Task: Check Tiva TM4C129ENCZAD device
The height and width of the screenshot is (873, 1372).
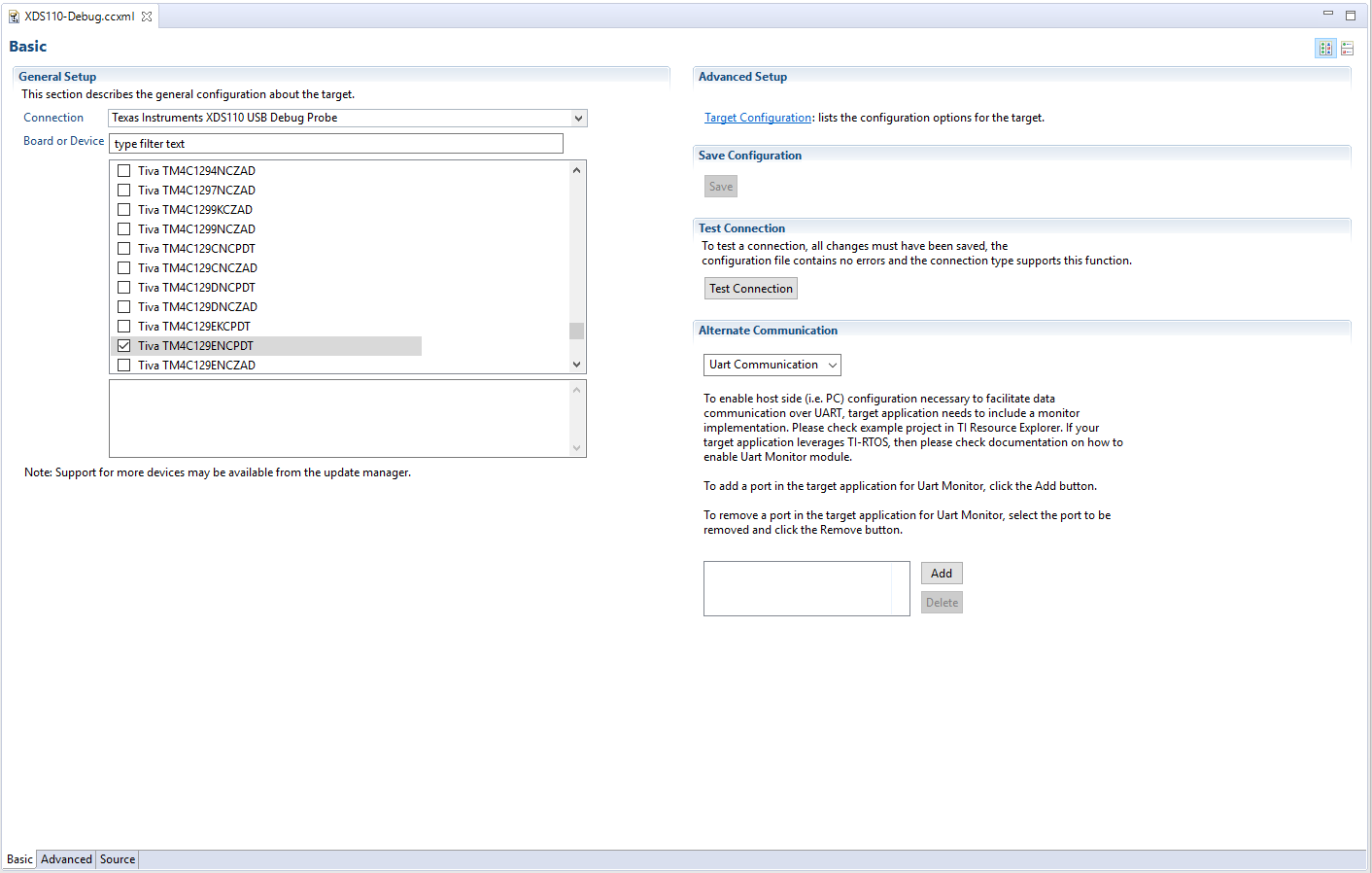Action: [x=123, y=365]
